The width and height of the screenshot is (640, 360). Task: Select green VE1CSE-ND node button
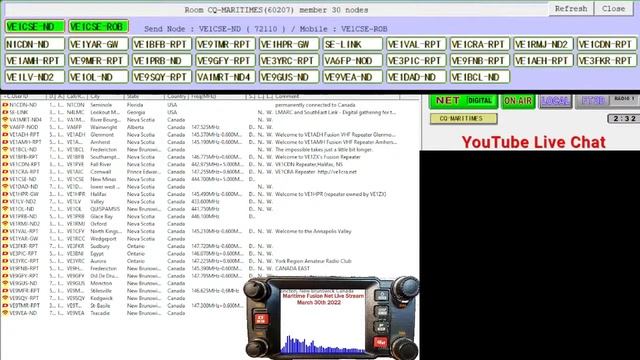[x=35, y=27]
